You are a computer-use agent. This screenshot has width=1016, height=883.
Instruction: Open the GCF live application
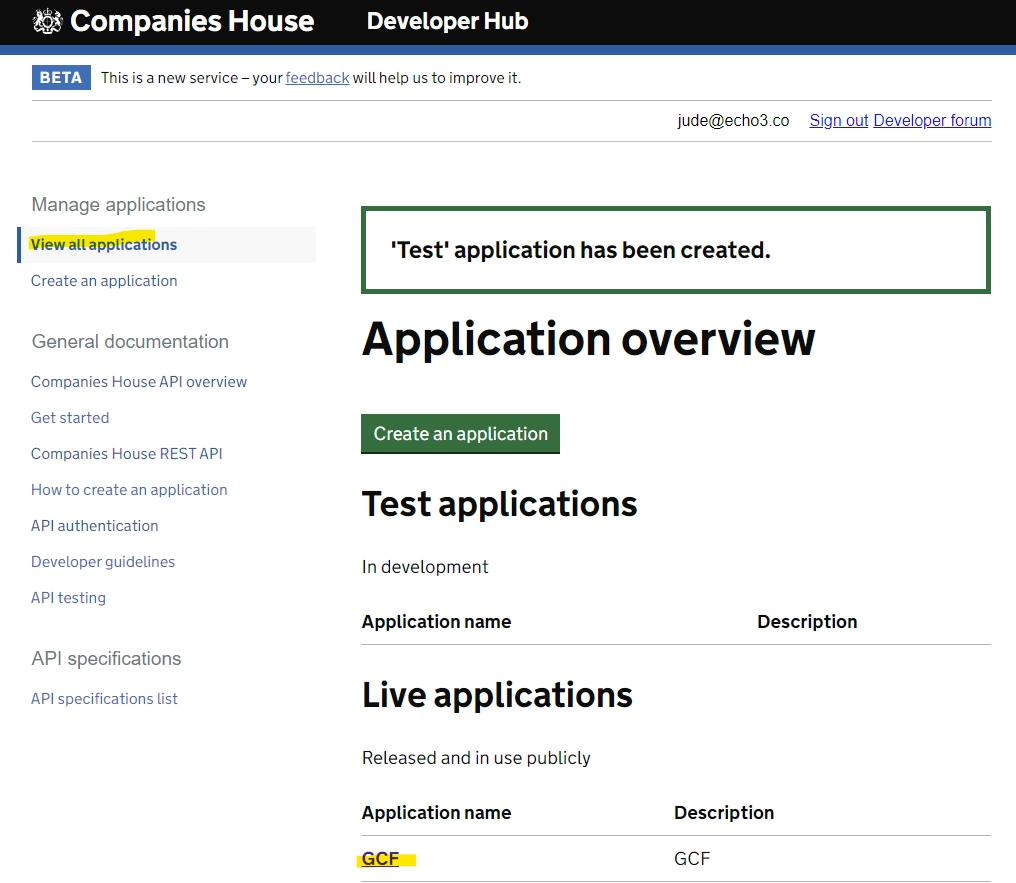tap(377, 858)
